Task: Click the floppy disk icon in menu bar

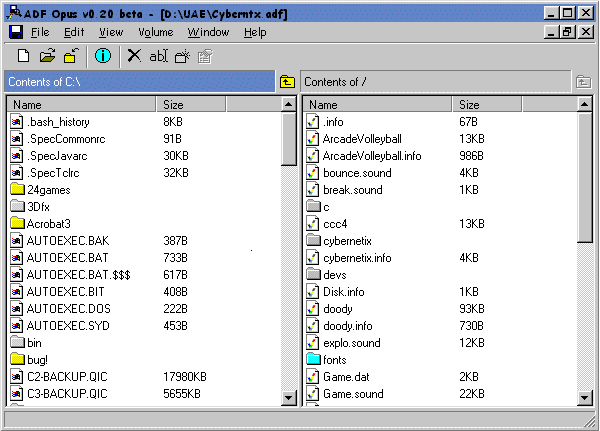Action: click(16, 32)
